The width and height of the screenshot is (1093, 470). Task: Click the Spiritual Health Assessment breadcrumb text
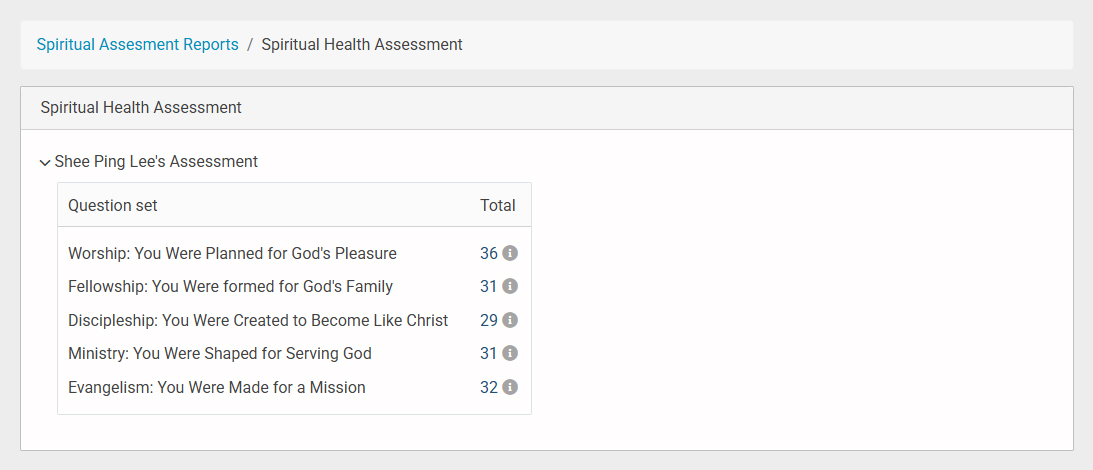click(x=361, y=44)
